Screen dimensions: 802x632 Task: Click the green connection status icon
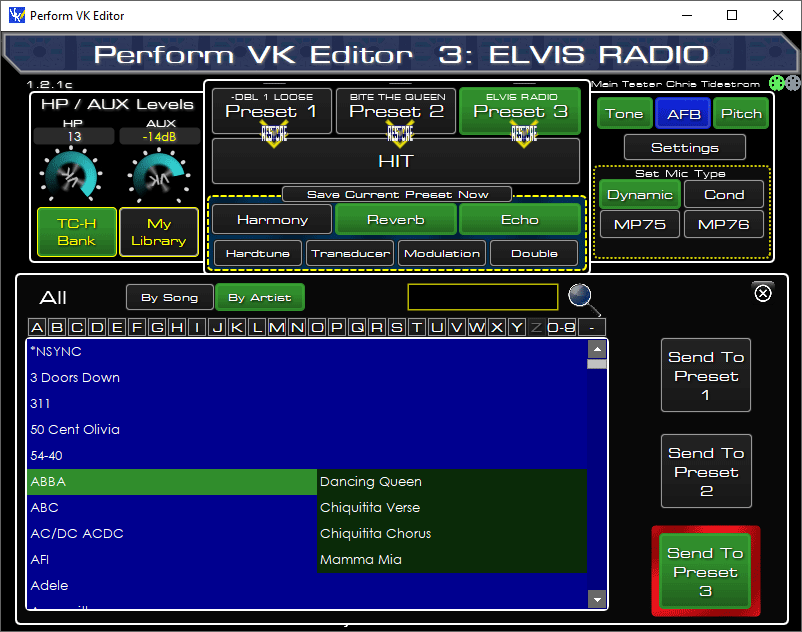click(777, 84)
